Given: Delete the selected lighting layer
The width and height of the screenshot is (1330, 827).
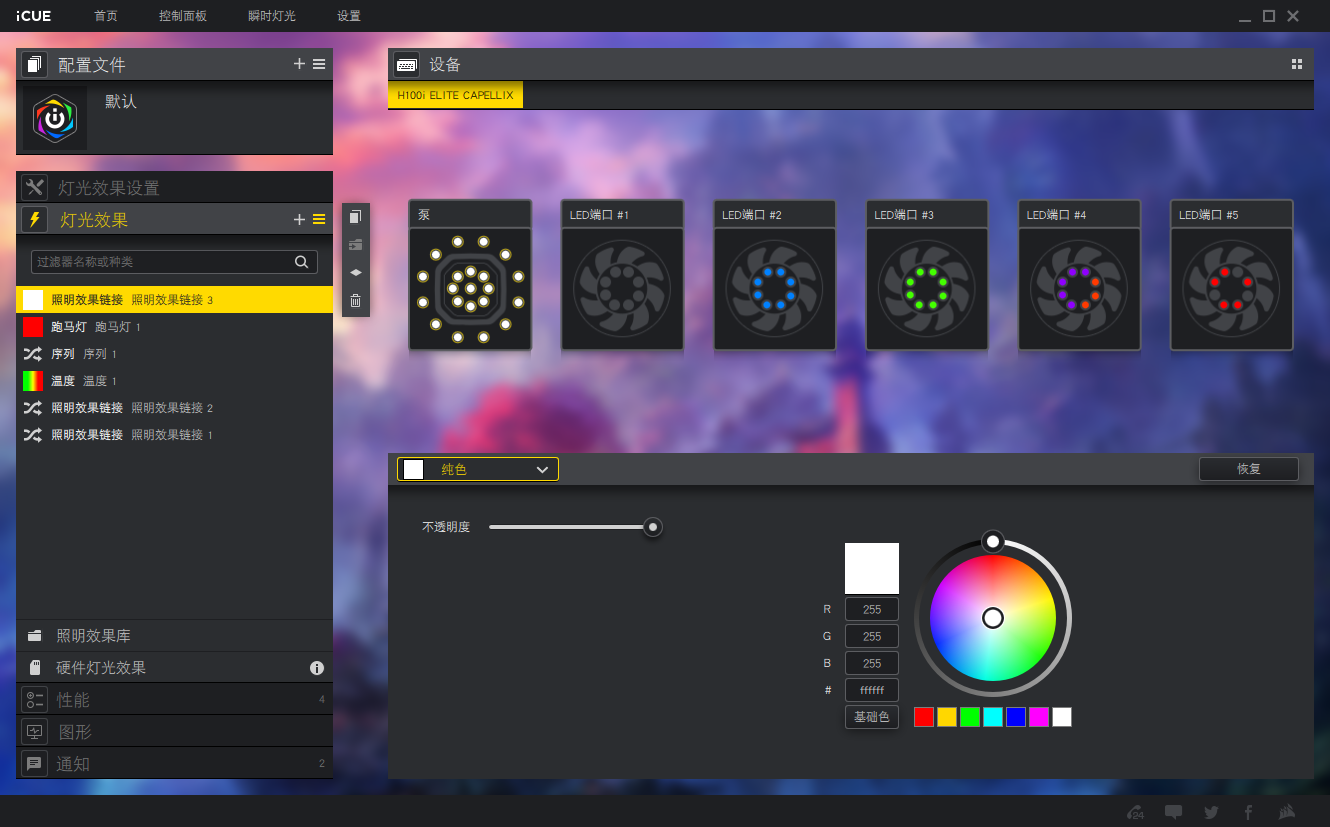Looking at the screenshot, I should point(355,301).
